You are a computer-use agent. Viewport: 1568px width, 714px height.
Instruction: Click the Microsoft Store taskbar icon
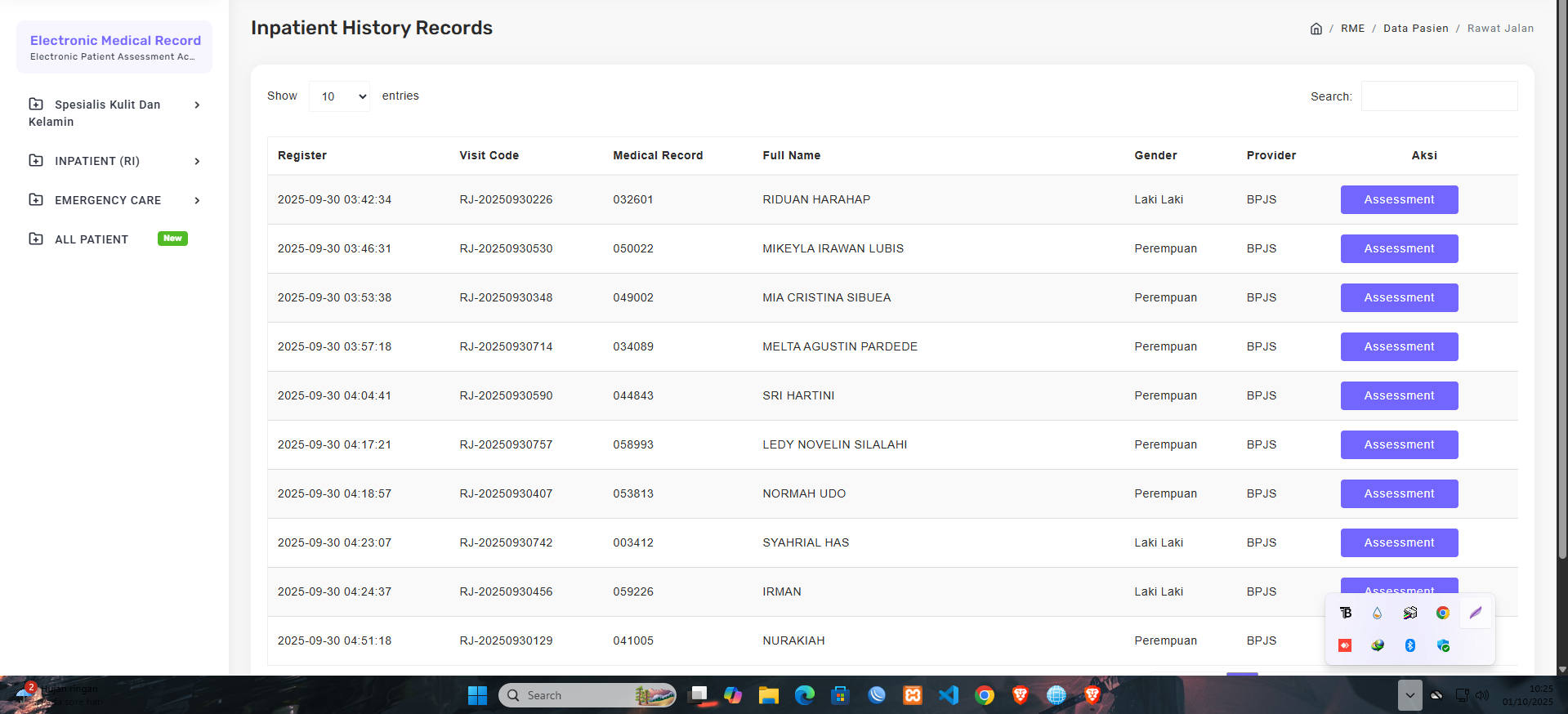pos(841,695)
